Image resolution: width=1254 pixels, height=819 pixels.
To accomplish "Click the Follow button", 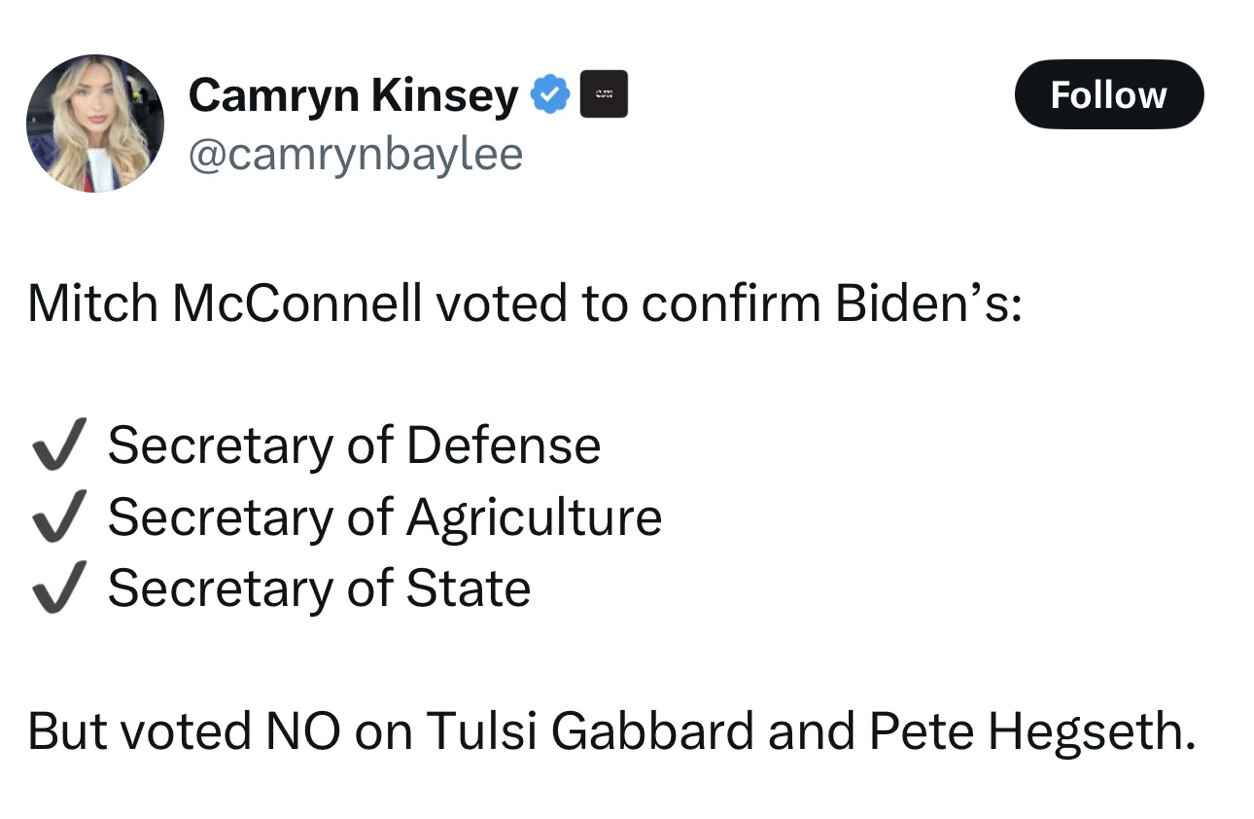I will [x=1108, y=95].
